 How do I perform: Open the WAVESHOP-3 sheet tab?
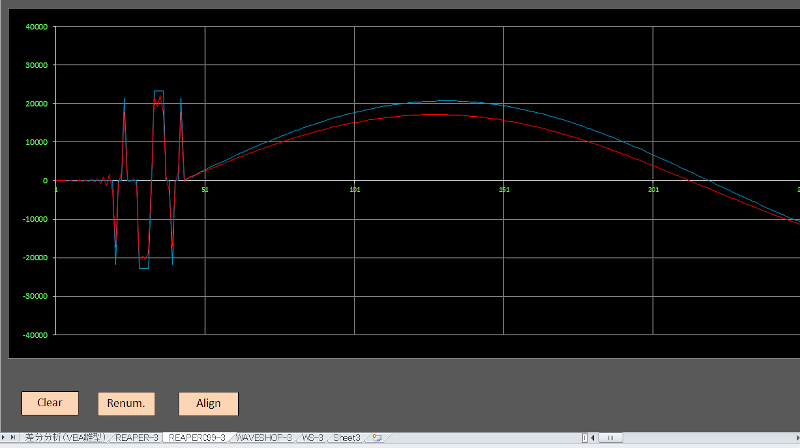pos(263,438)
